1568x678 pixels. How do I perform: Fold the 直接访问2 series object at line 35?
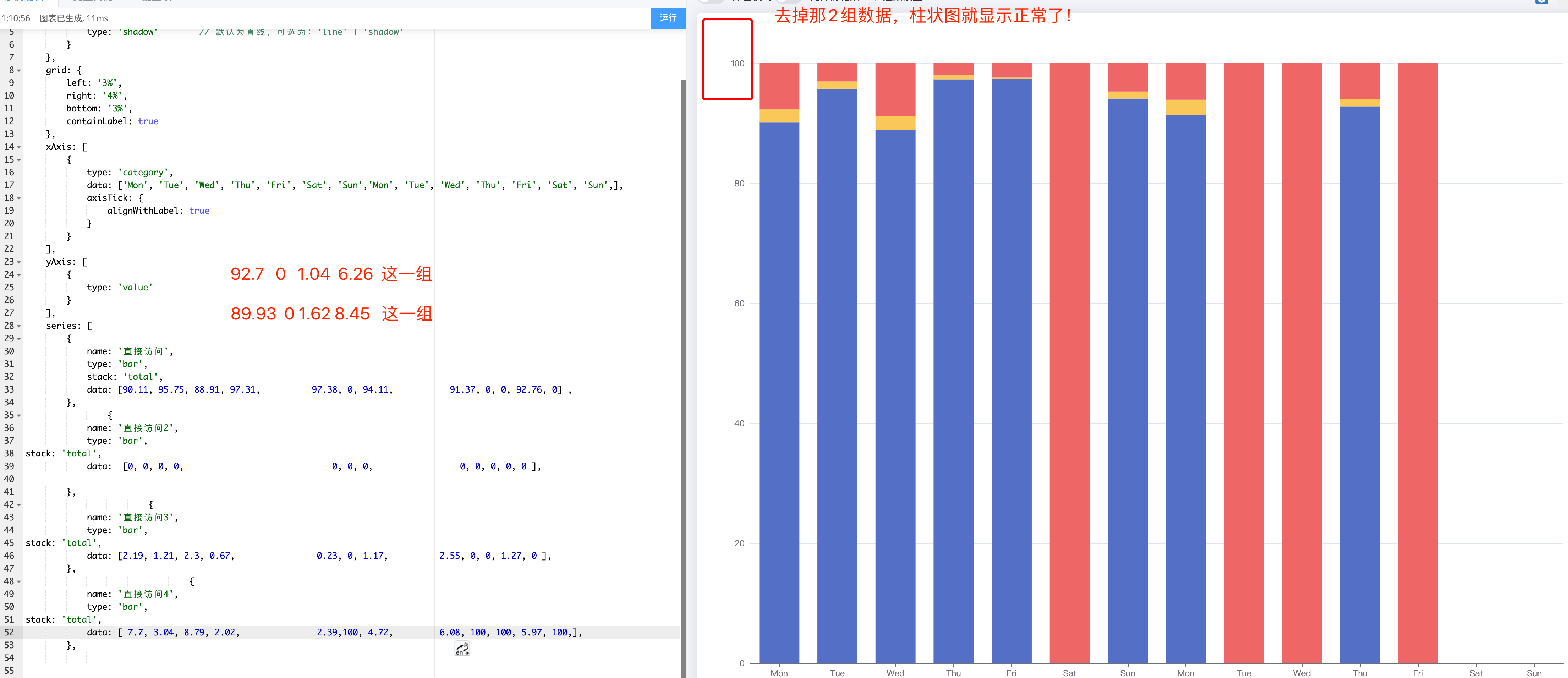point(19,416)
